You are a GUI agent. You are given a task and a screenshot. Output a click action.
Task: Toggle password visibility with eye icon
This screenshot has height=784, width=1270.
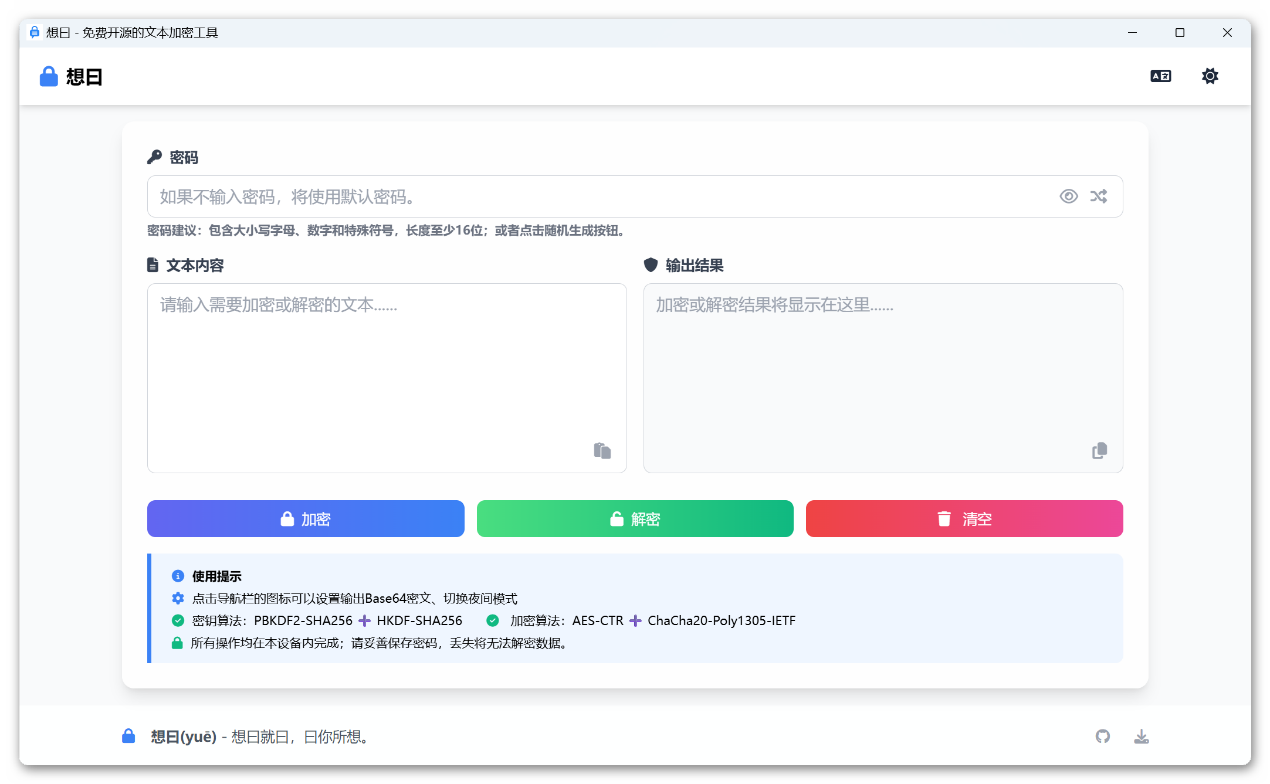(x=1069, y=196)
